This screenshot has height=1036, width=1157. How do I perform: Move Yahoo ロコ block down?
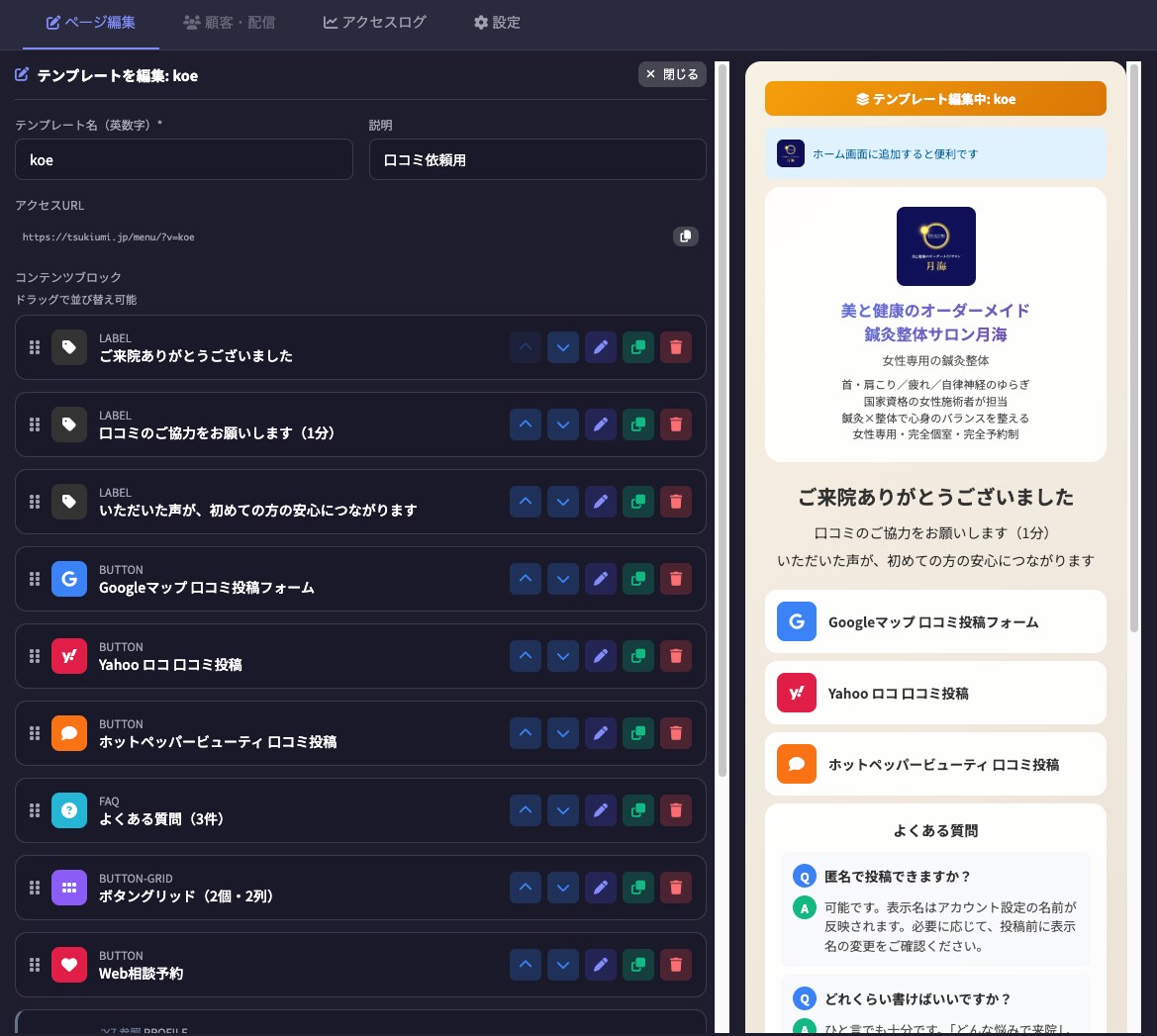tap(563, 656)
